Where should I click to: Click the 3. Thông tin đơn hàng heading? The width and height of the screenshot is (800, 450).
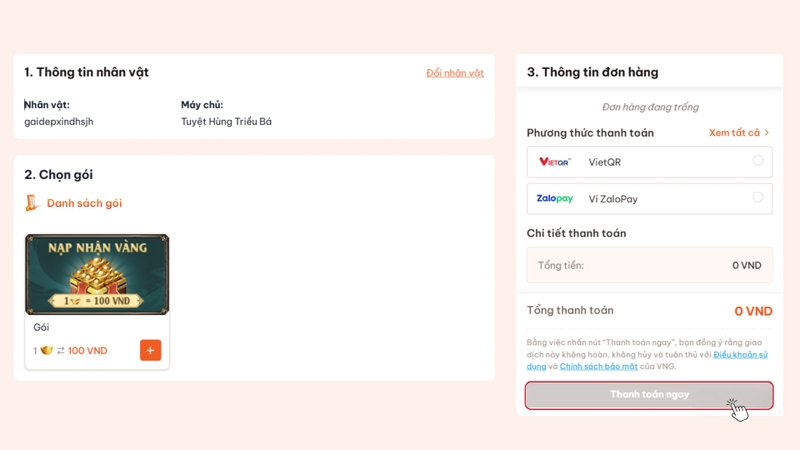[592, 72]
